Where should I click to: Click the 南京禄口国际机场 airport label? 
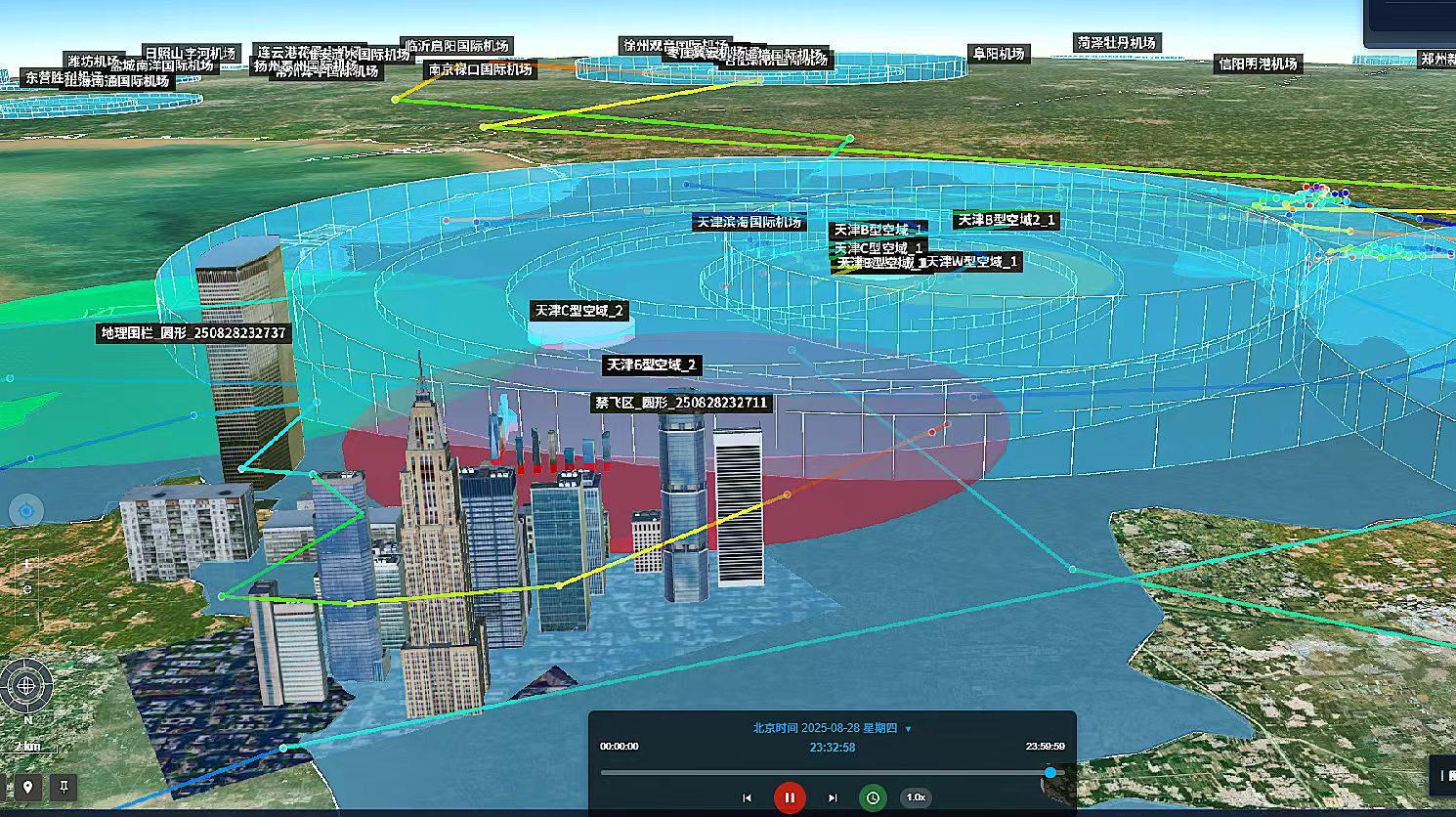coord(480,70)
